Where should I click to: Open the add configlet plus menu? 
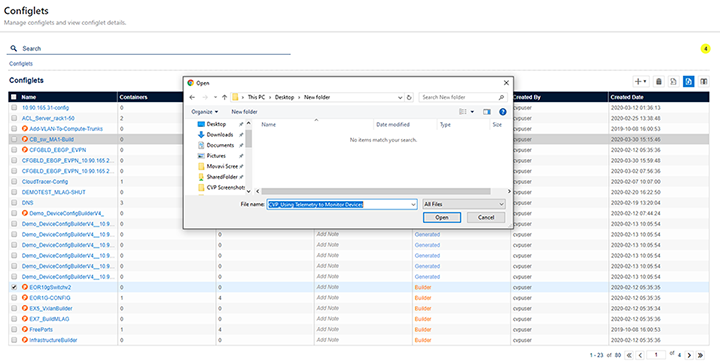point(641,81)
